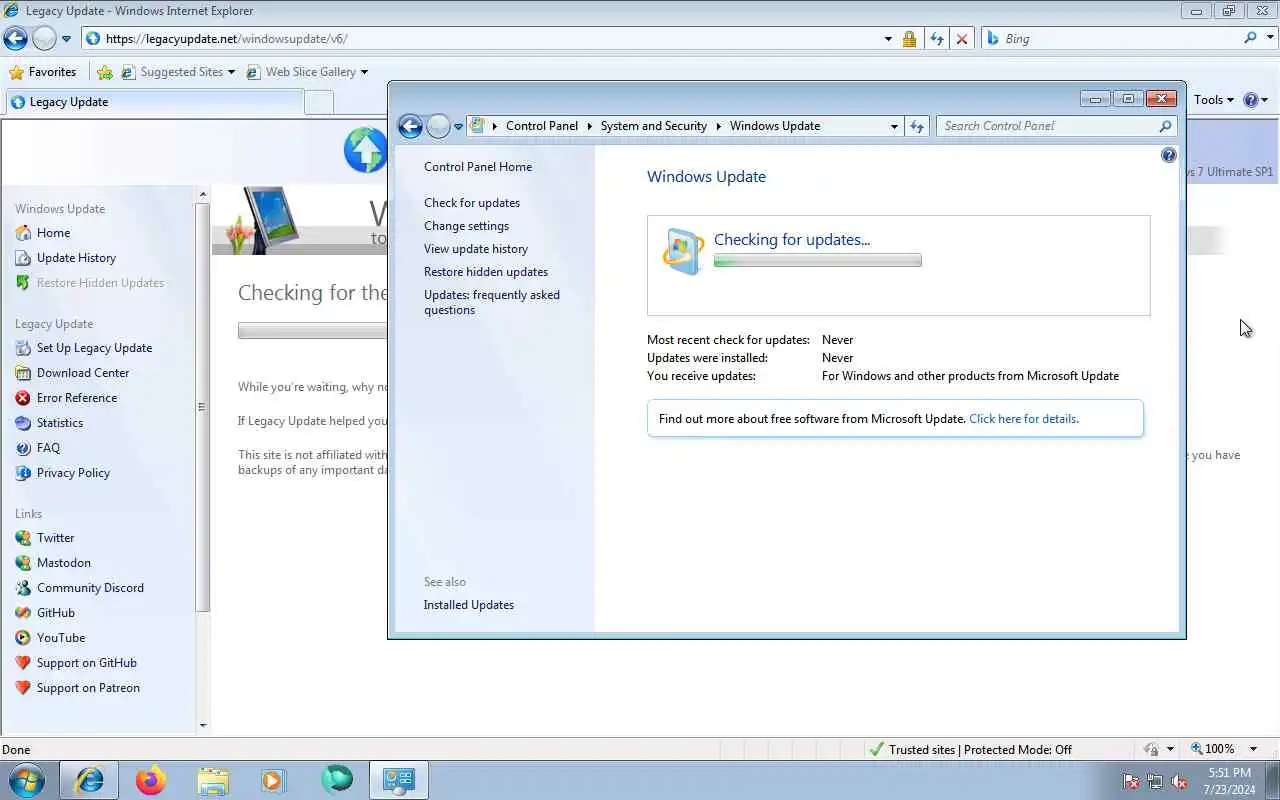Open the Privacy Policy link

pos(73,473)
